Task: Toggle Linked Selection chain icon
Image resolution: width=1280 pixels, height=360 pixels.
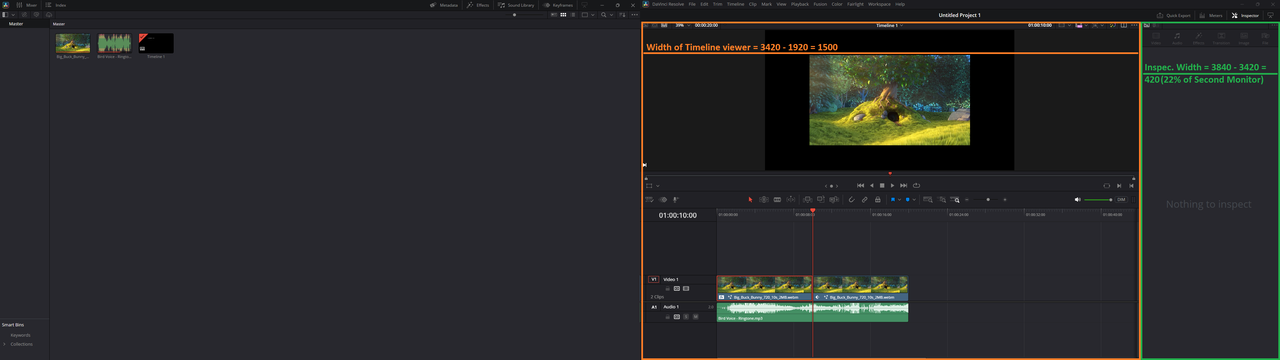Action: point(865,200)
